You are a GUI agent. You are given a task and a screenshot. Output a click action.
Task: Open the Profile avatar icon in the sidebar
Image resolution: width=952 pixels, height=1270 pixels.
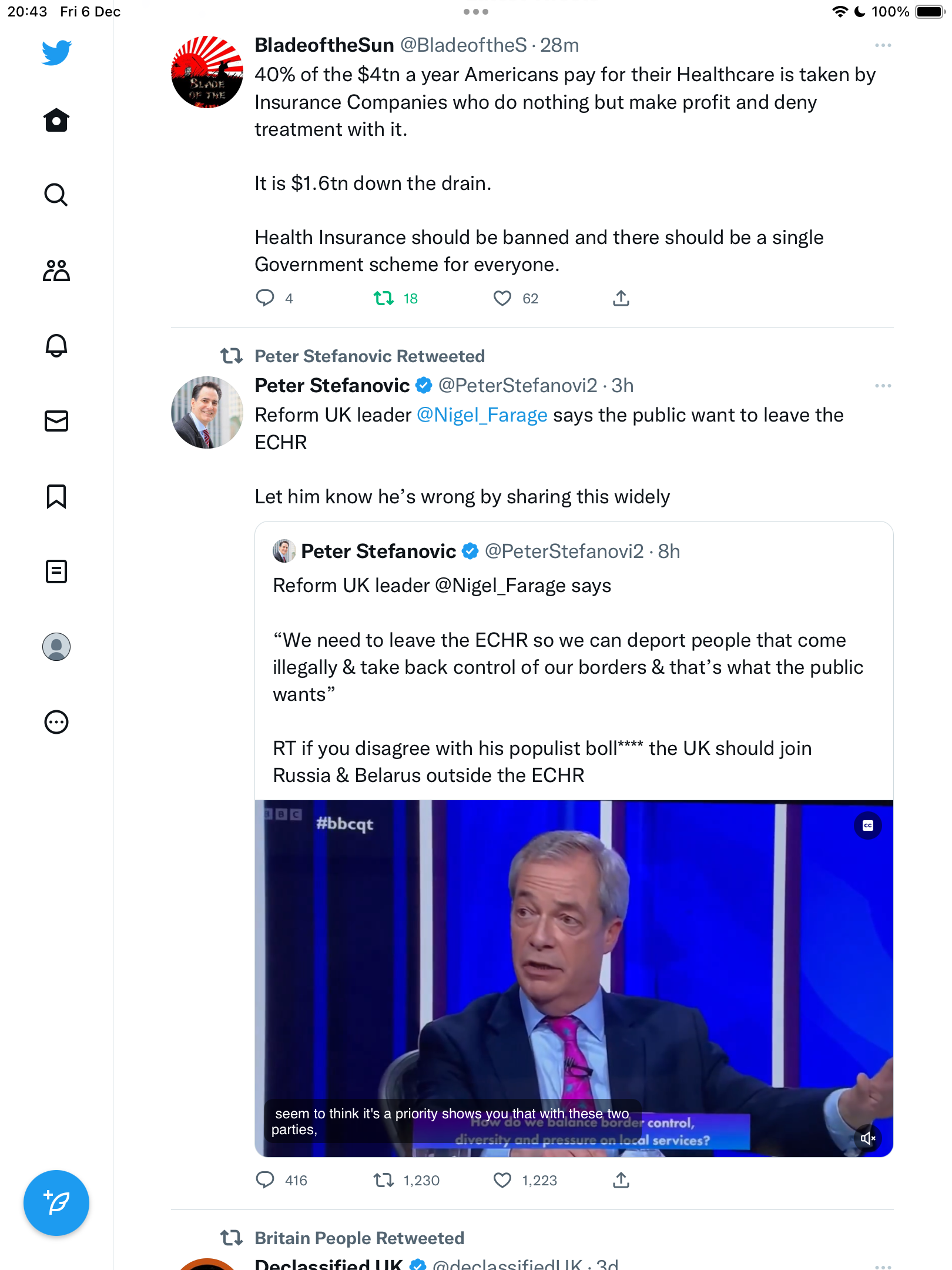pos(56,647)
